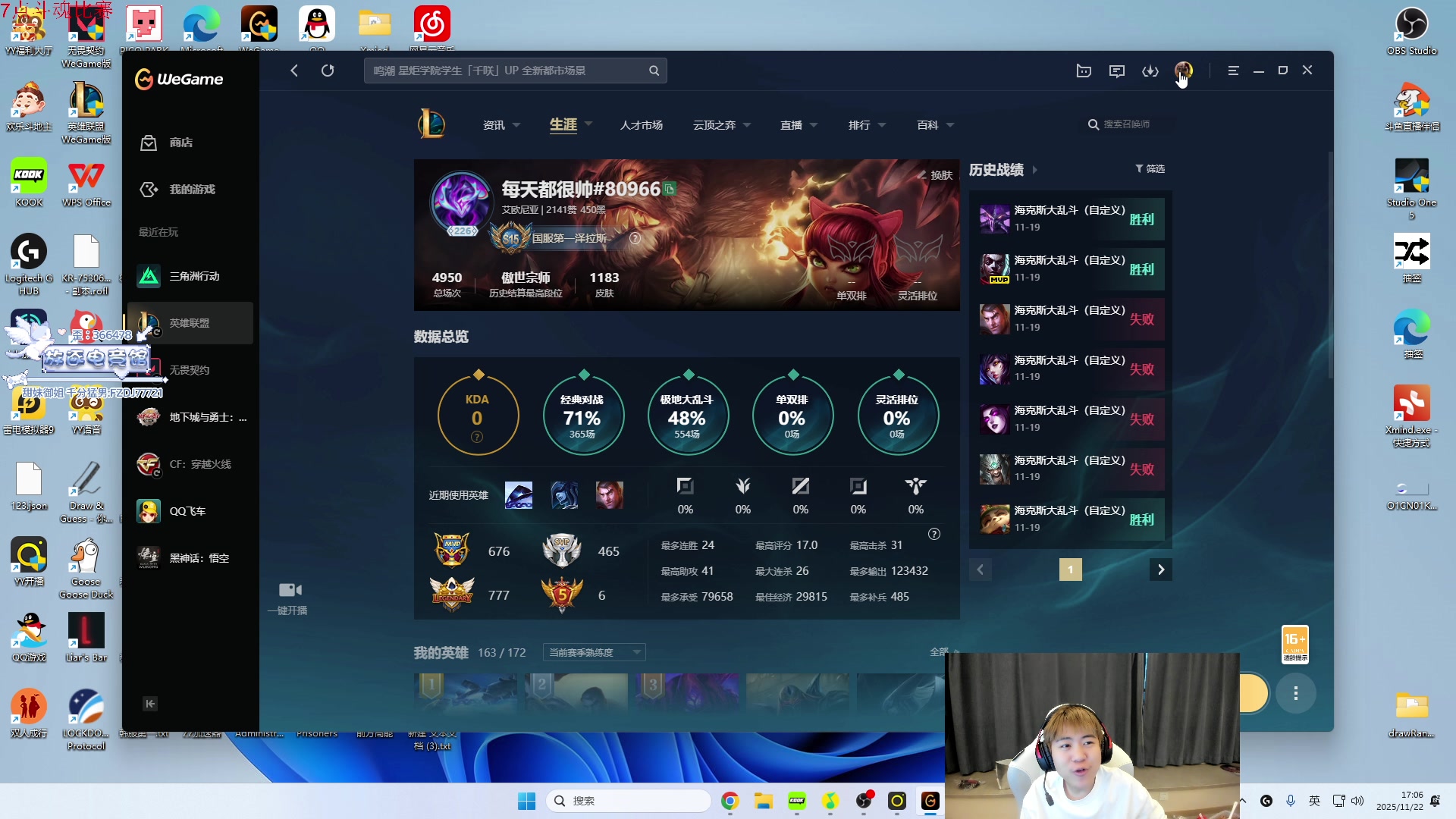
Task: Click the user avatar in title bar
Action: (x=1182, y=71)
